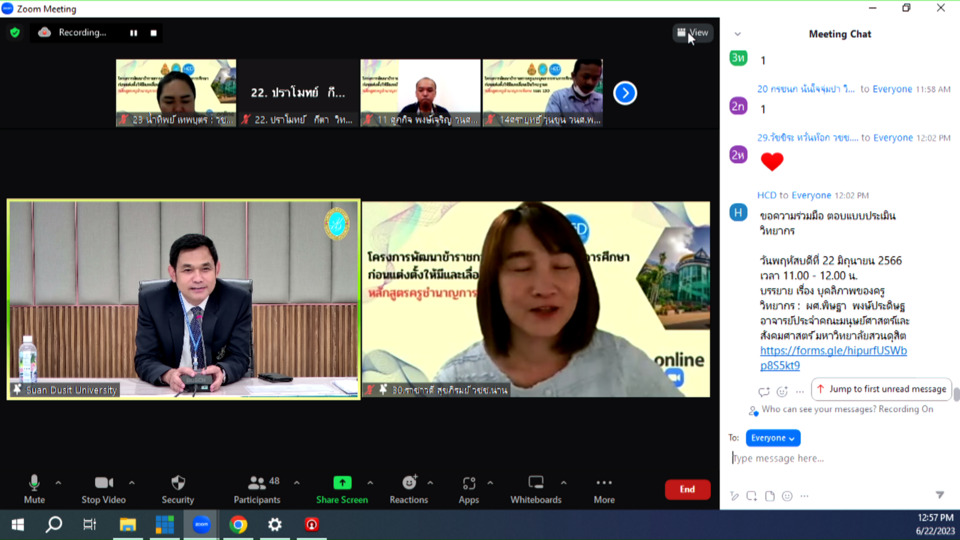The width and height of the screenshot is (960, 540).
Task: Pause the recording
Action: pyautogui.click(x=133, y=33)
